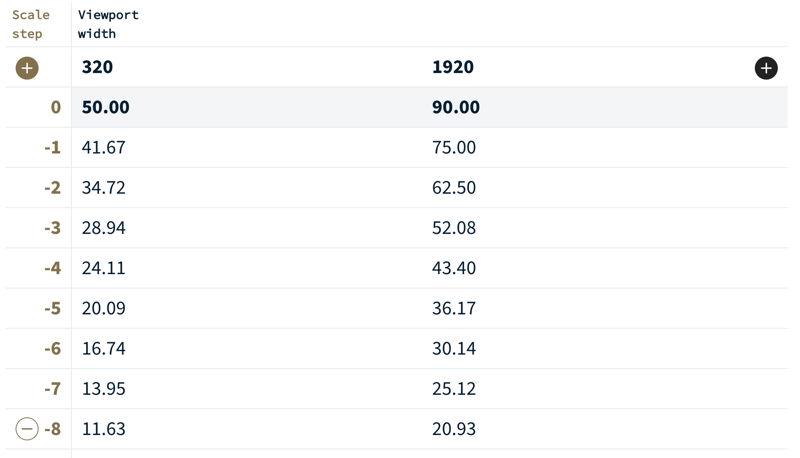This screenshot has height=458, width=800.
Task: Select the 13.95 value in step -7
Action: 104,388
